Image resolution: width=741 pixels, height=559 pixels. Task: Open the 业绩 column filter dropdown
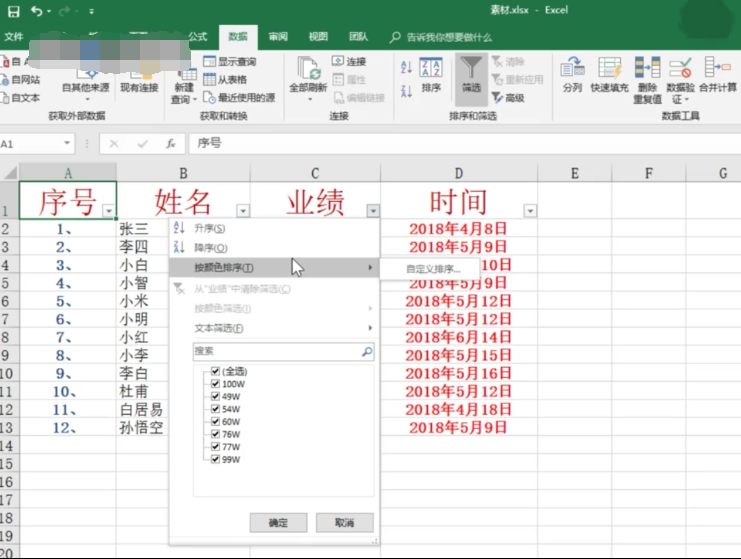tap(373, 211)
